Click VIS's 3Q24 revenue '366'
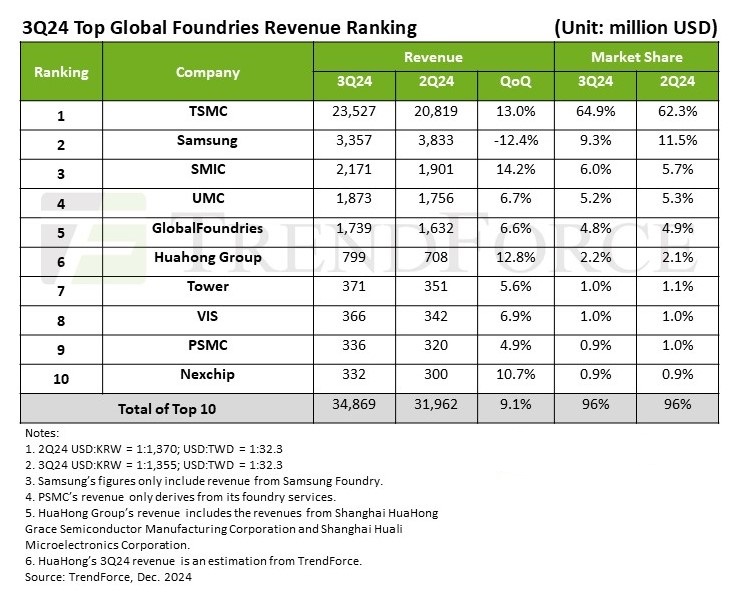The image size is (739, 603). click(354, 316)
